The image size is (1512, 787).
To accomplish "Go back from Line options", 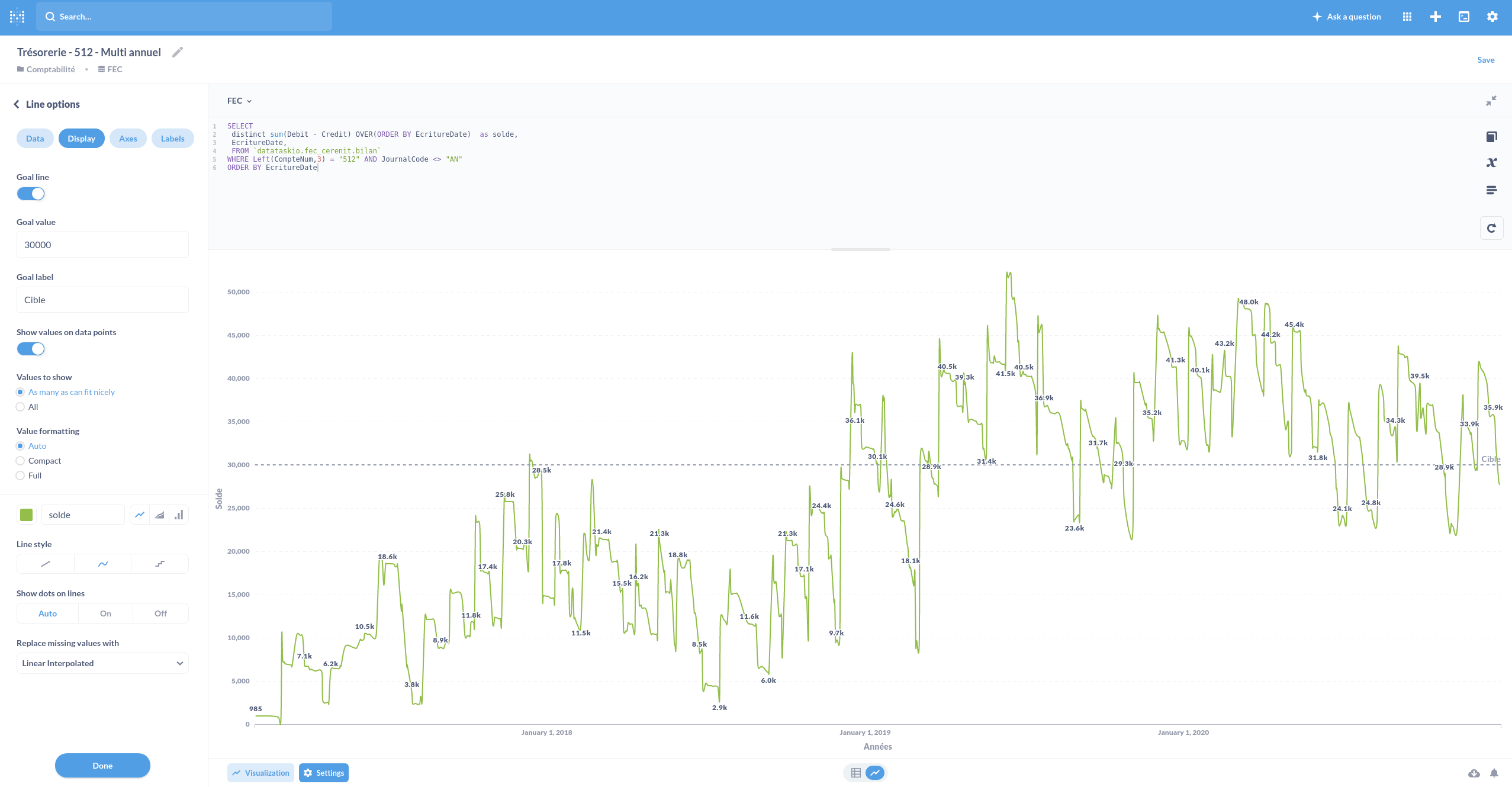I will (17, 104).
